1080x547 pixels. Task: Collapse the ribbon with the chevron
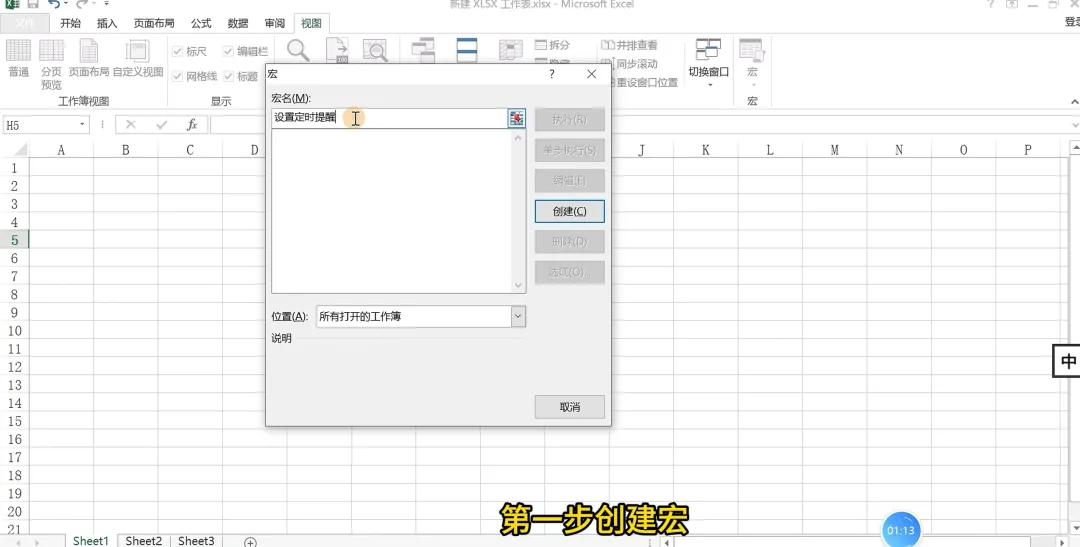(1074, 102)
